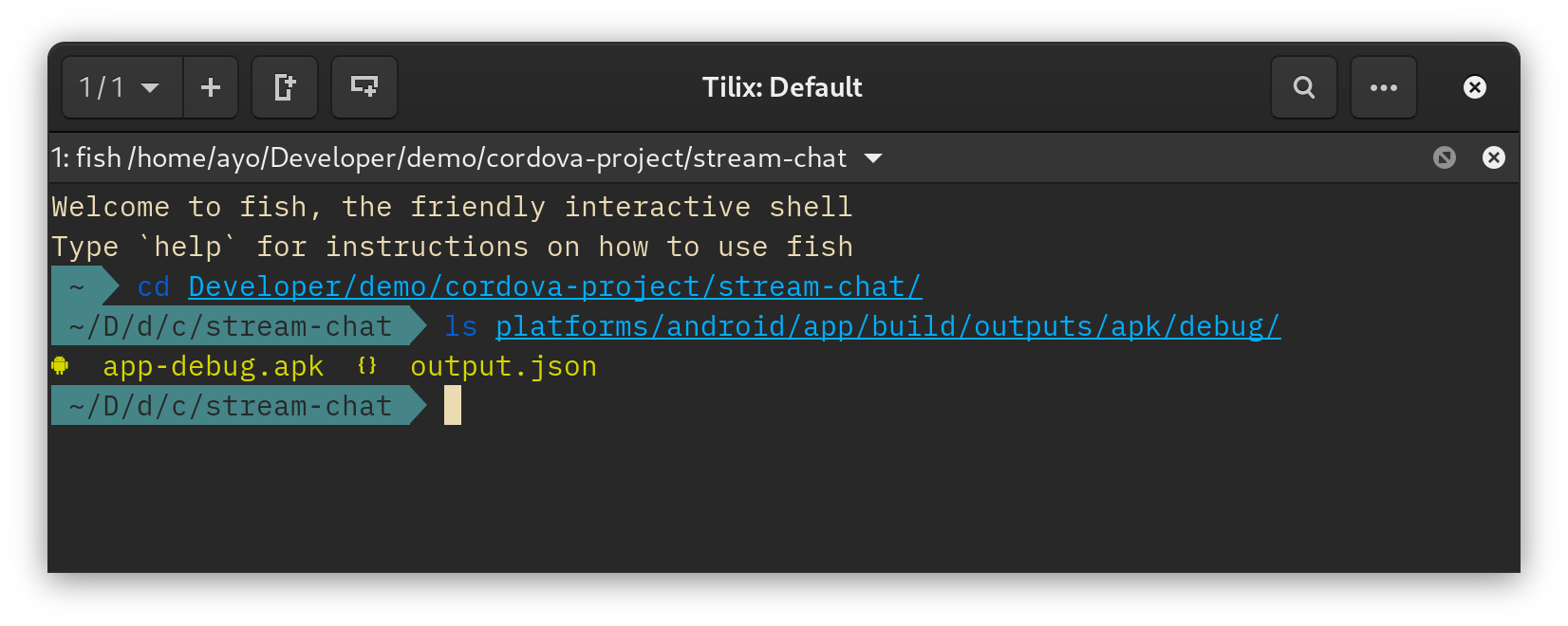This screenshot has height=626, width=1568.
Task: Add a new session with plus button
Action: 211,87
